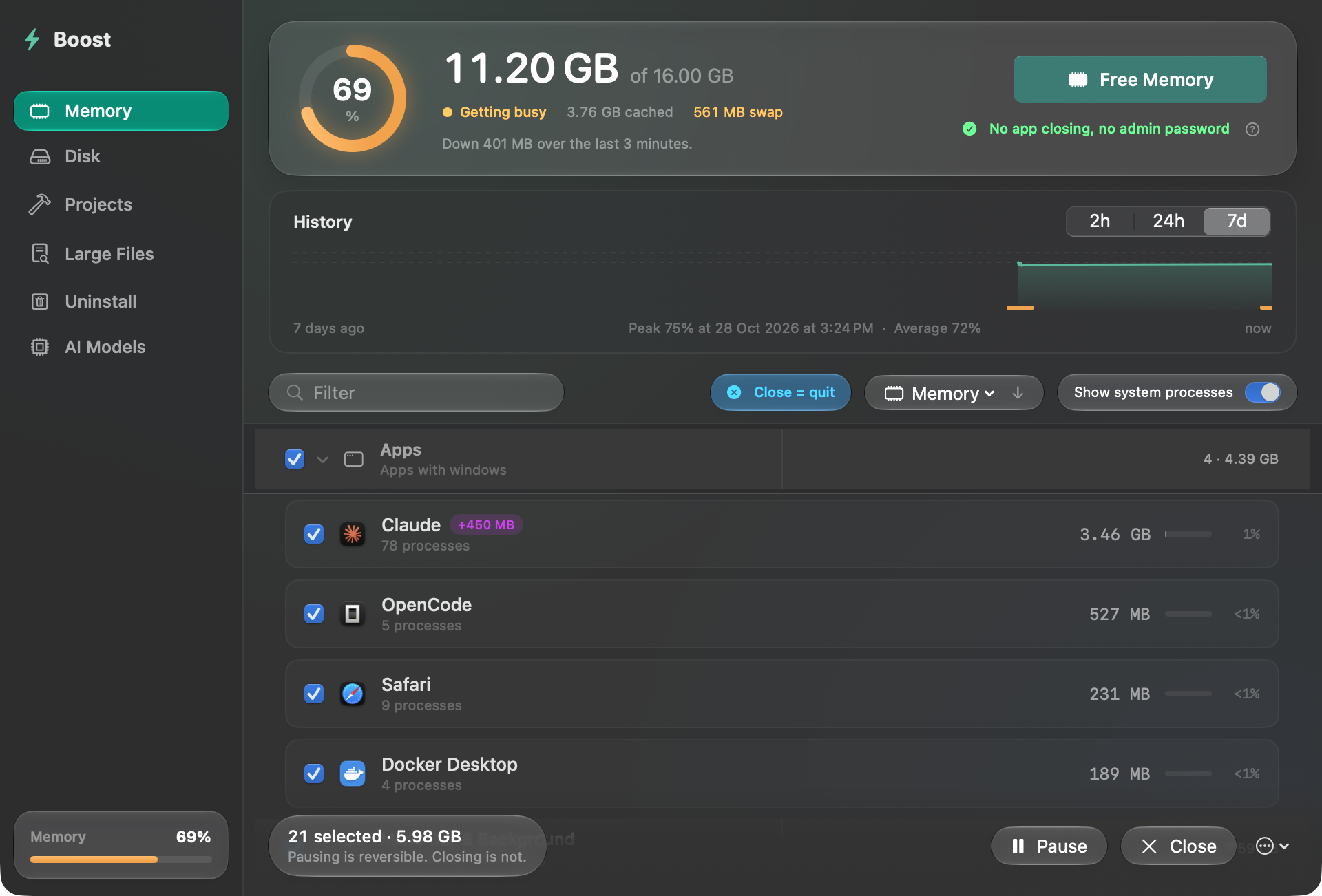Click the Apps 4 · 4.39 GB total

[x=1241, y=459]
